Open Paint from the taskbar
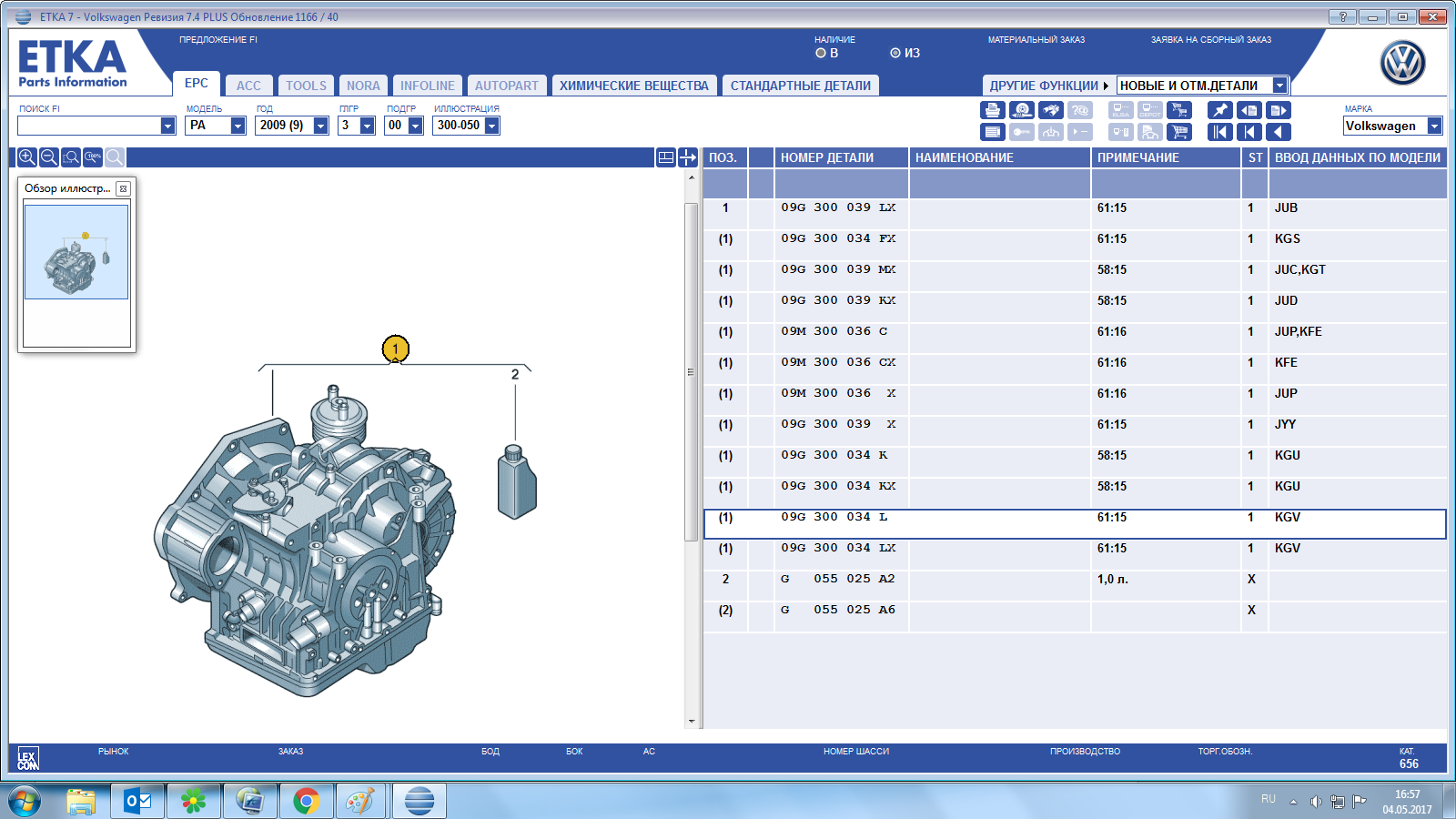1456x819 pixels. point(361,802)
